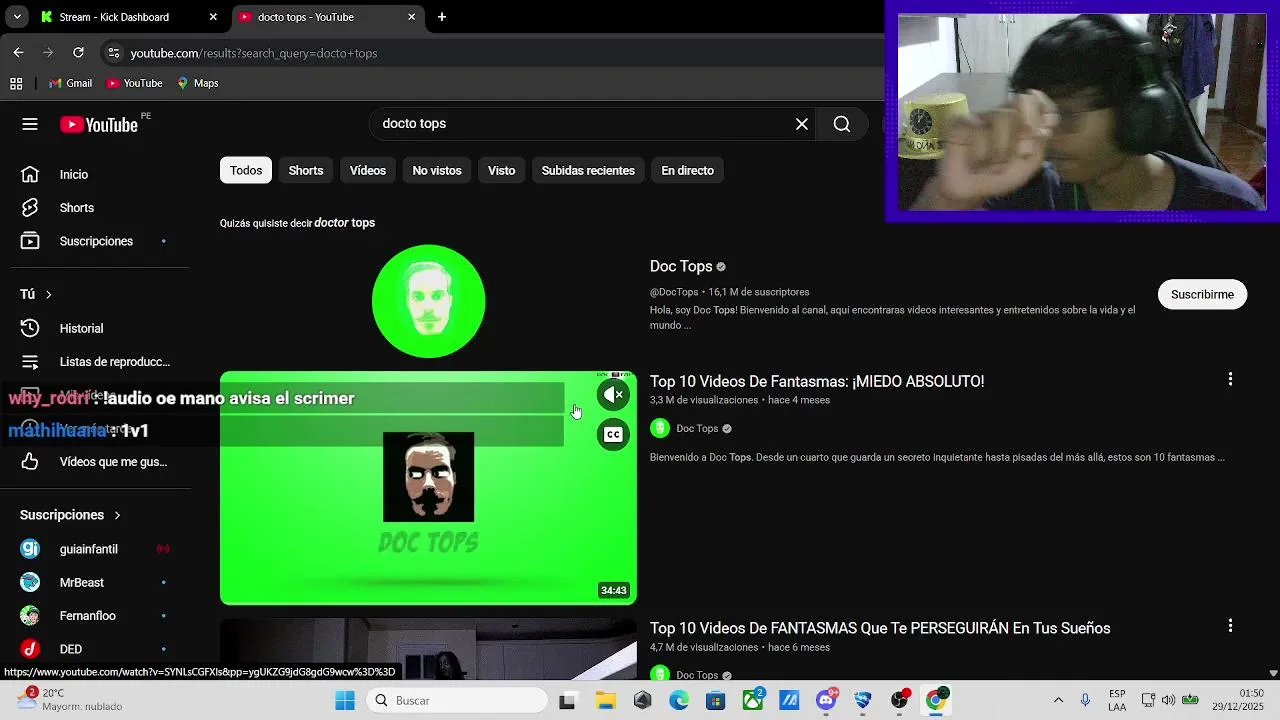Open the Windows Start menu
This screenshot has width=1280, height=720.
pos(345,700)
